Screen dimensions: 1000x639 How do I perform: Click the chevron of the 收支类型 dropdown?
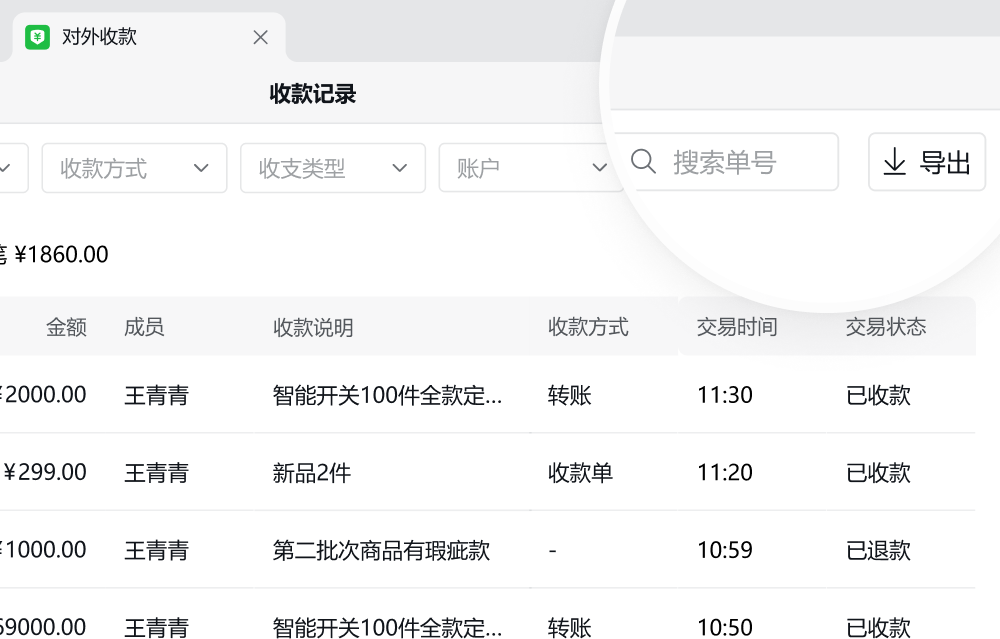tap(399, 168)
